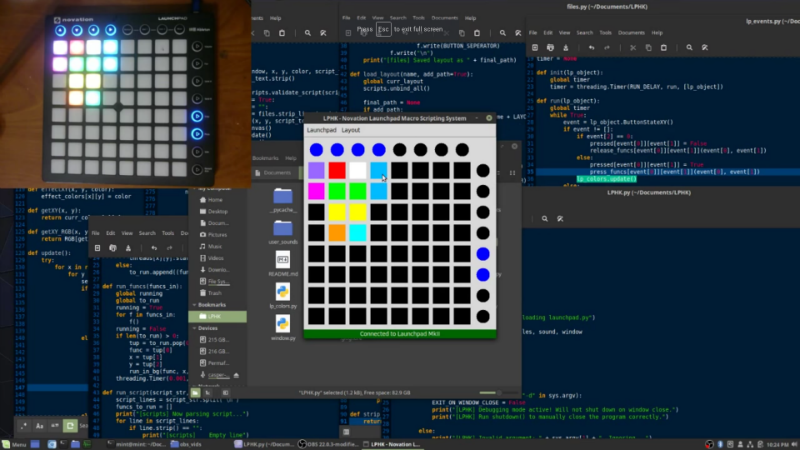Click the undo arrow in lp_events.py toolbar
The image size is (800, 450).
[x=591, y=48]
